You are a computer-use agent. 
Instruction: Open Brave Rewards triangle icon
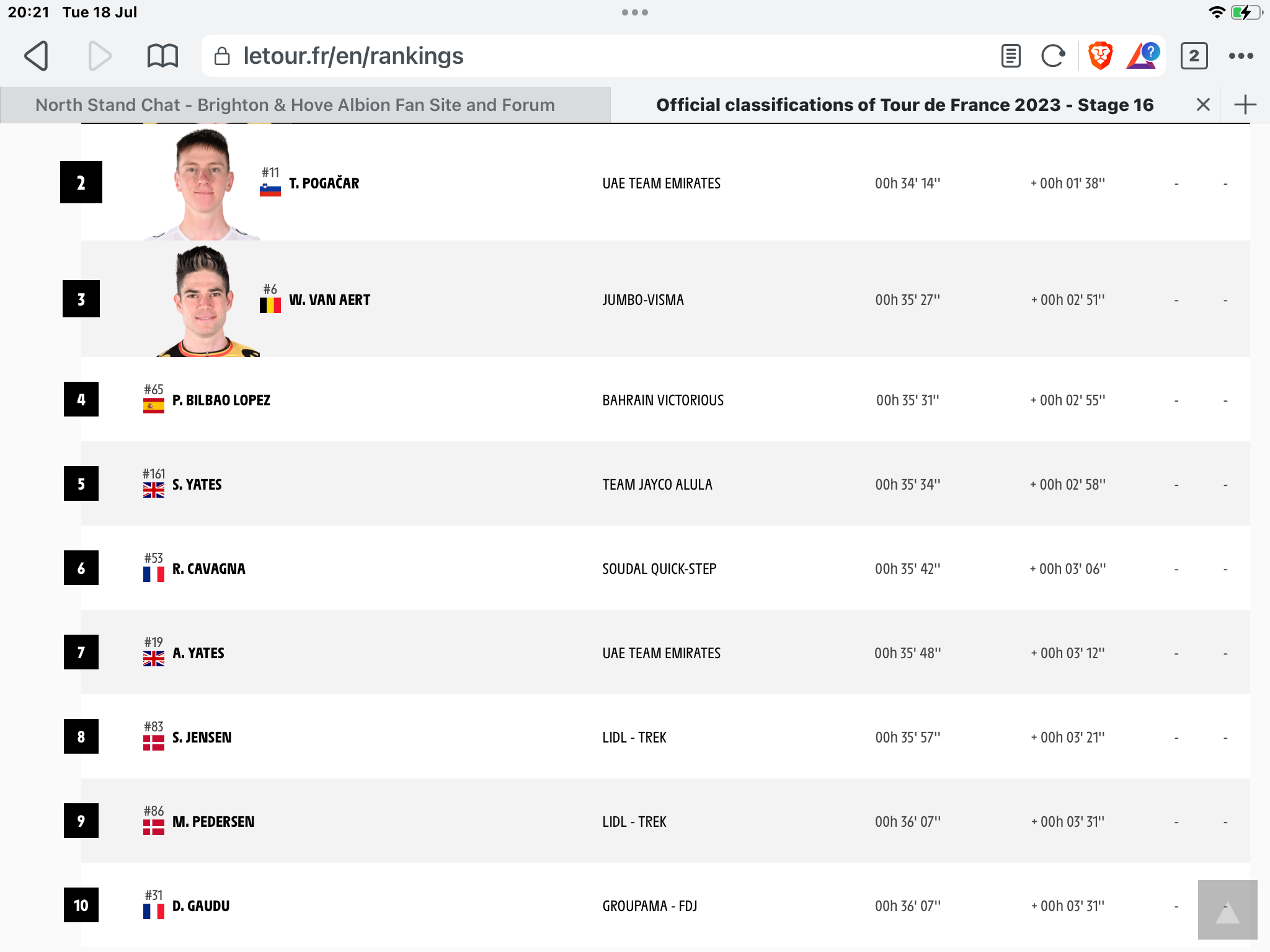tap(1142, 56)
